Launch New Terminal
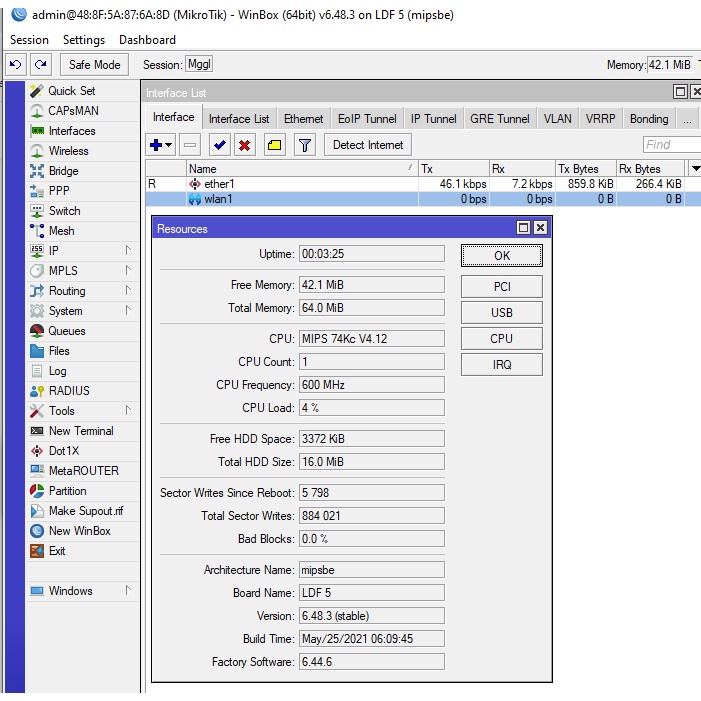The height and width of the screenshot is (701, 701). (83, 431)
